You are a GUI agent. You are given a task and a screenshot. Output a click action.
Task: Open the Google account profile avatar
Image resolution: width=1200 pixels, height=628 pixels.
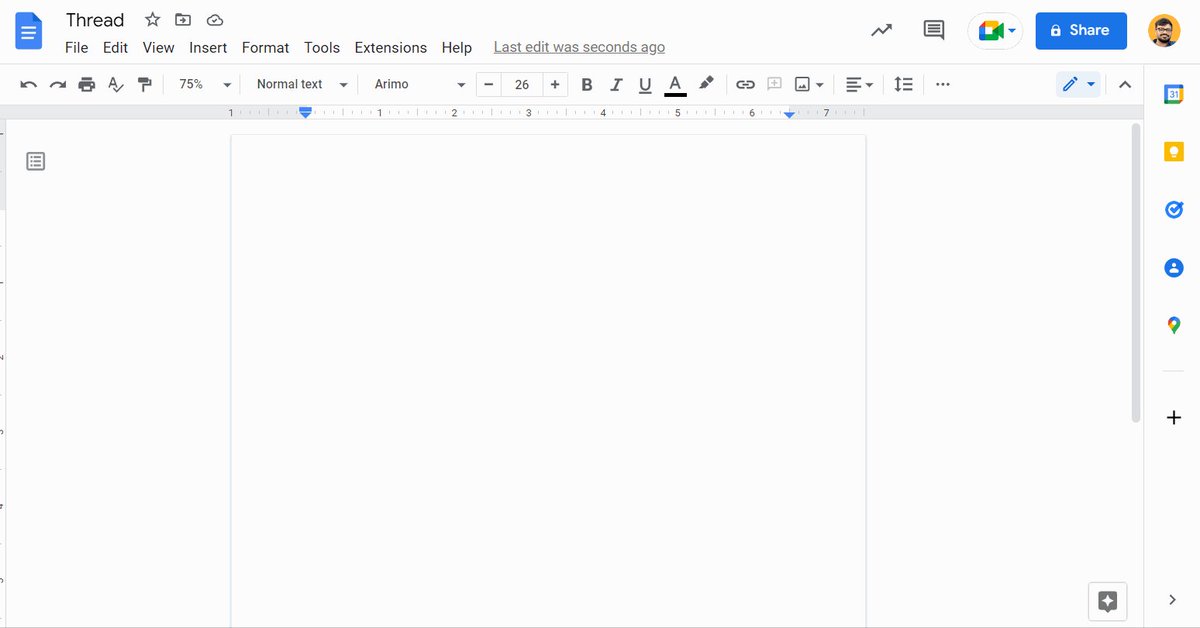point(1164,30)
